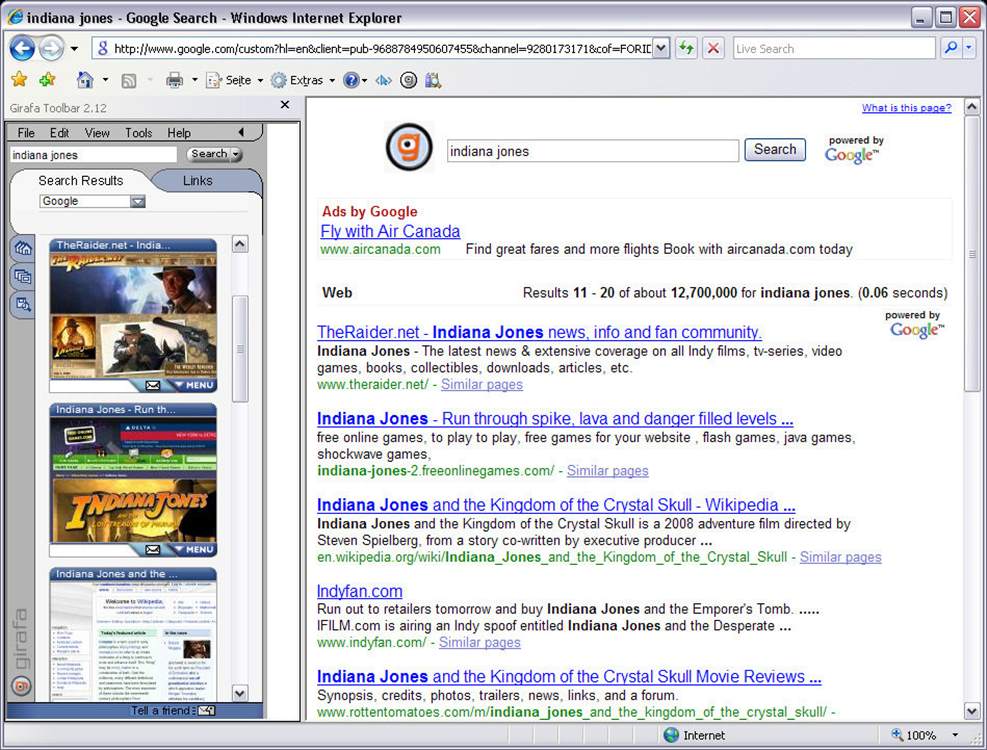
Task: Click the Research books toolbar icon
Action: 433,80
